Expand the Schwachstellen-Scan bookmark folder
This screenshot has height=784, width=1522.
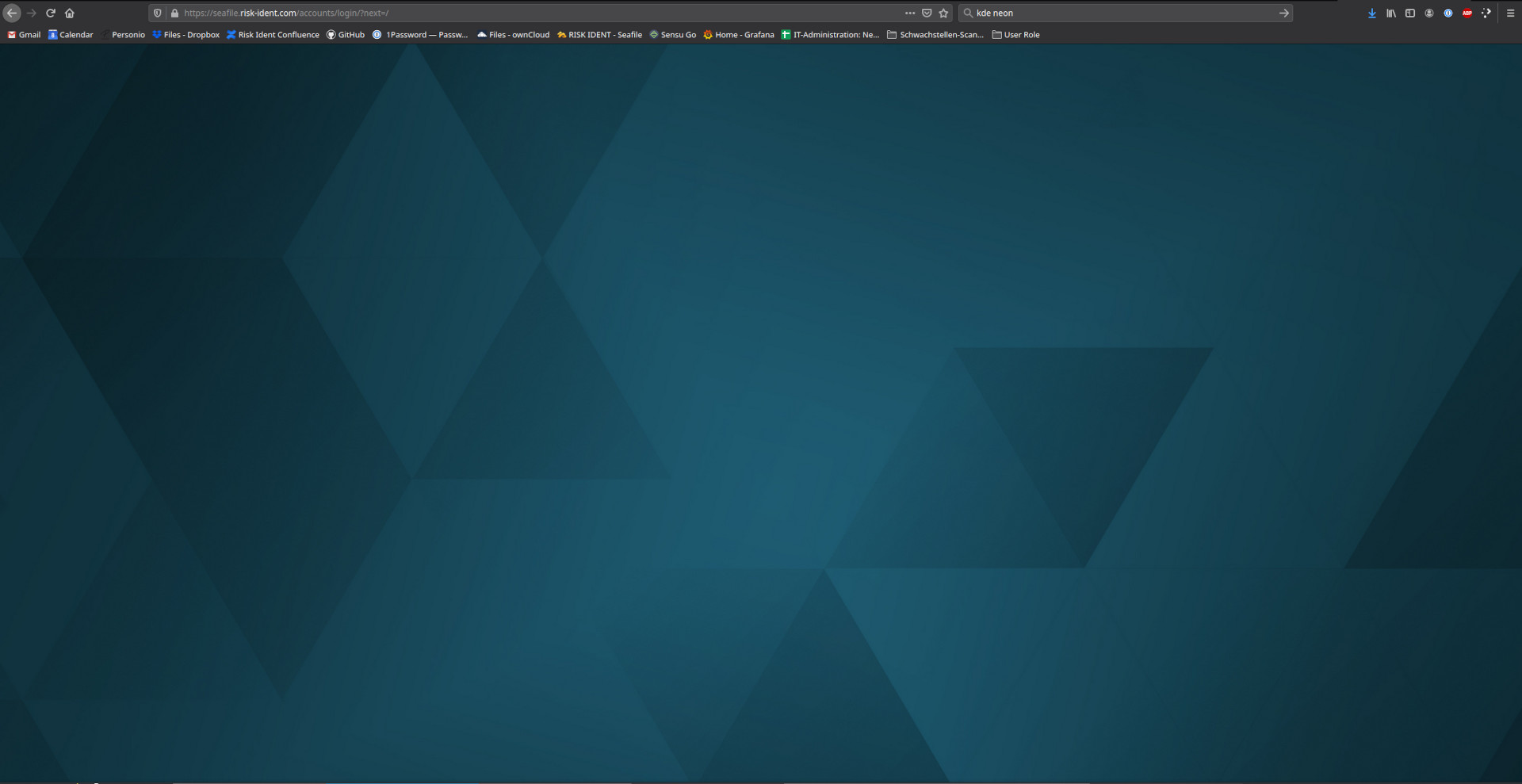click(935, 35)
